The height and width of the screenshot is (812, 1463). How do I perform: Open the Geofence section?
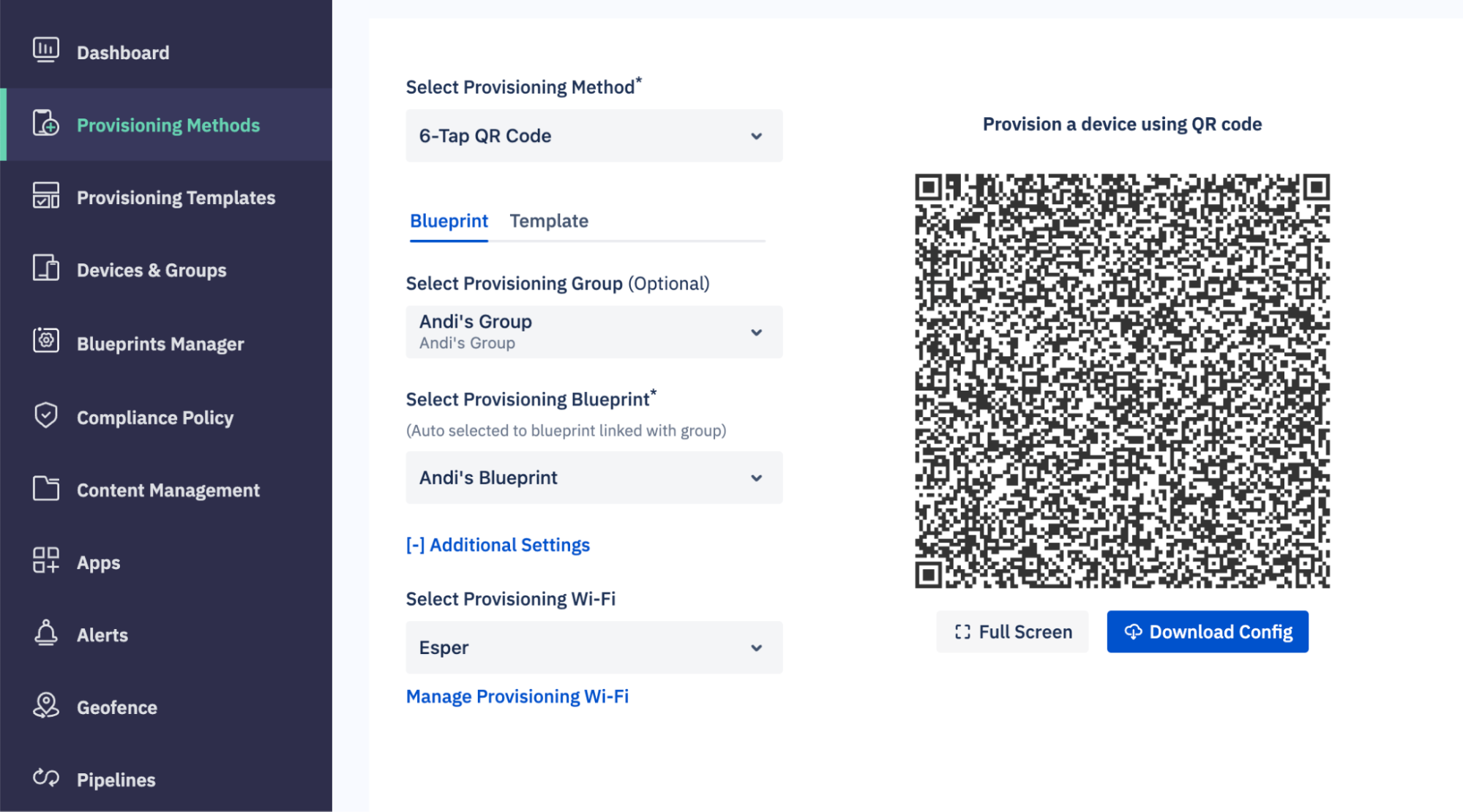pos(116,707)
